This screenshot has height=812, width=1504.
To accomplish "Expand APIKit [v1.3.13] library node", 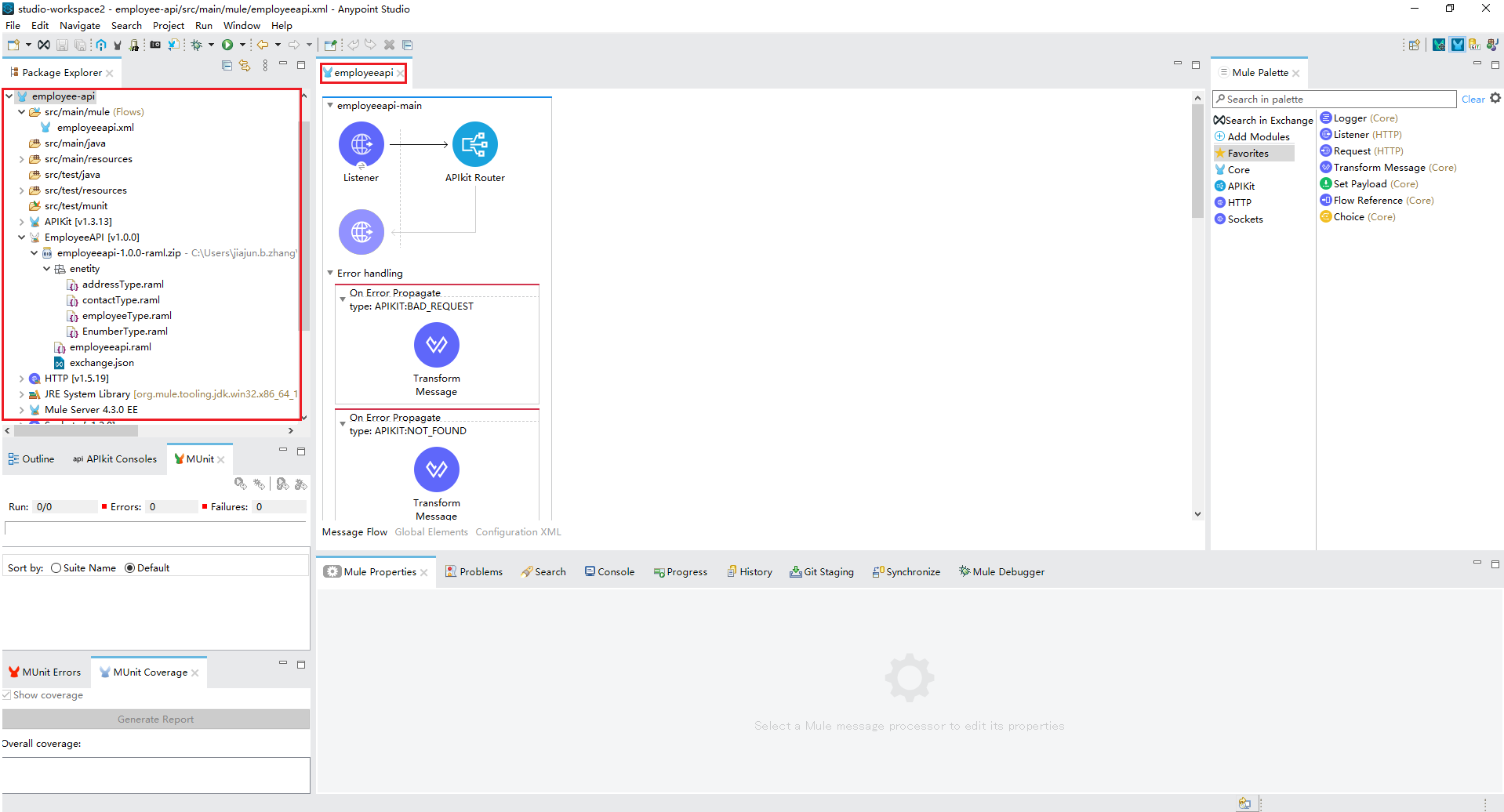I will pos(21,222).
